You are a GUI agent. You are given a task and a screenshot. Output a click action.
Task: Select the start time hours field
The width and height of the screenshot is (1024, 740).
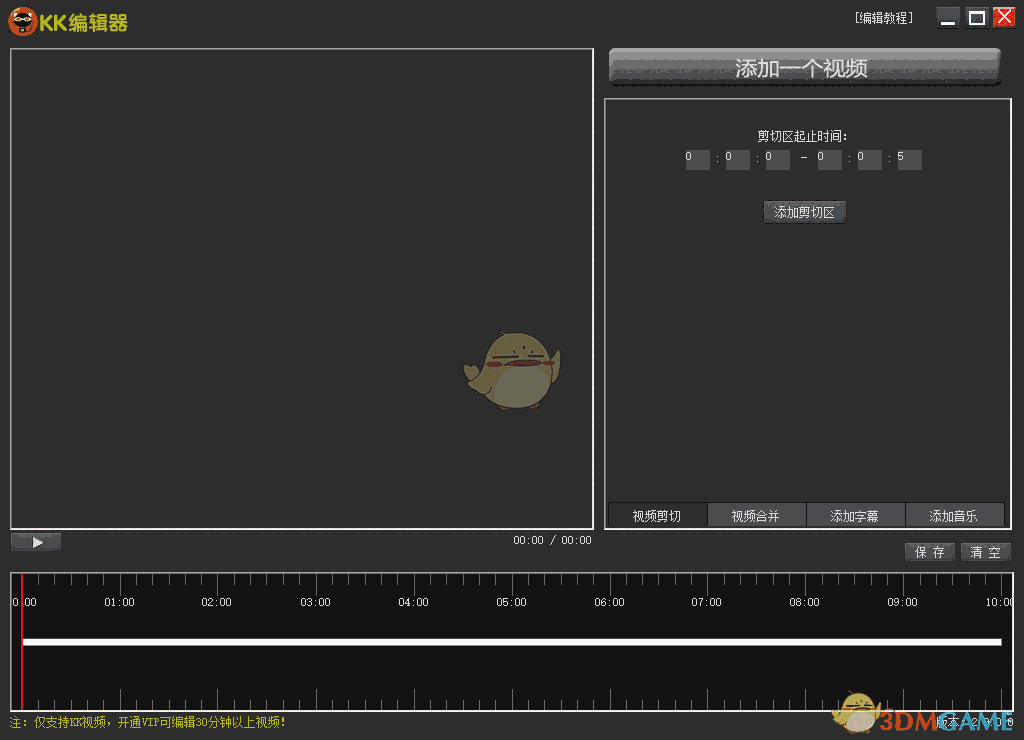pos(697,159)
